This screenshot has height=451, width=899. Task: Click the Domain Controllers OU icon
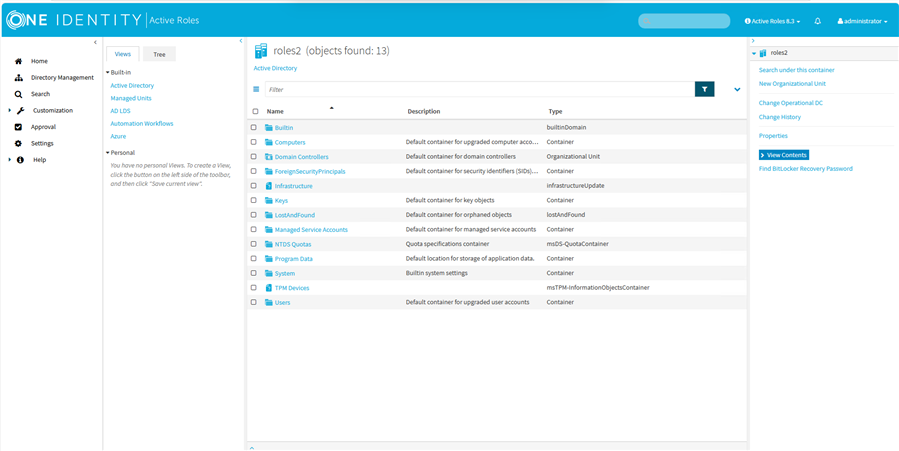(x=269, y=156)
